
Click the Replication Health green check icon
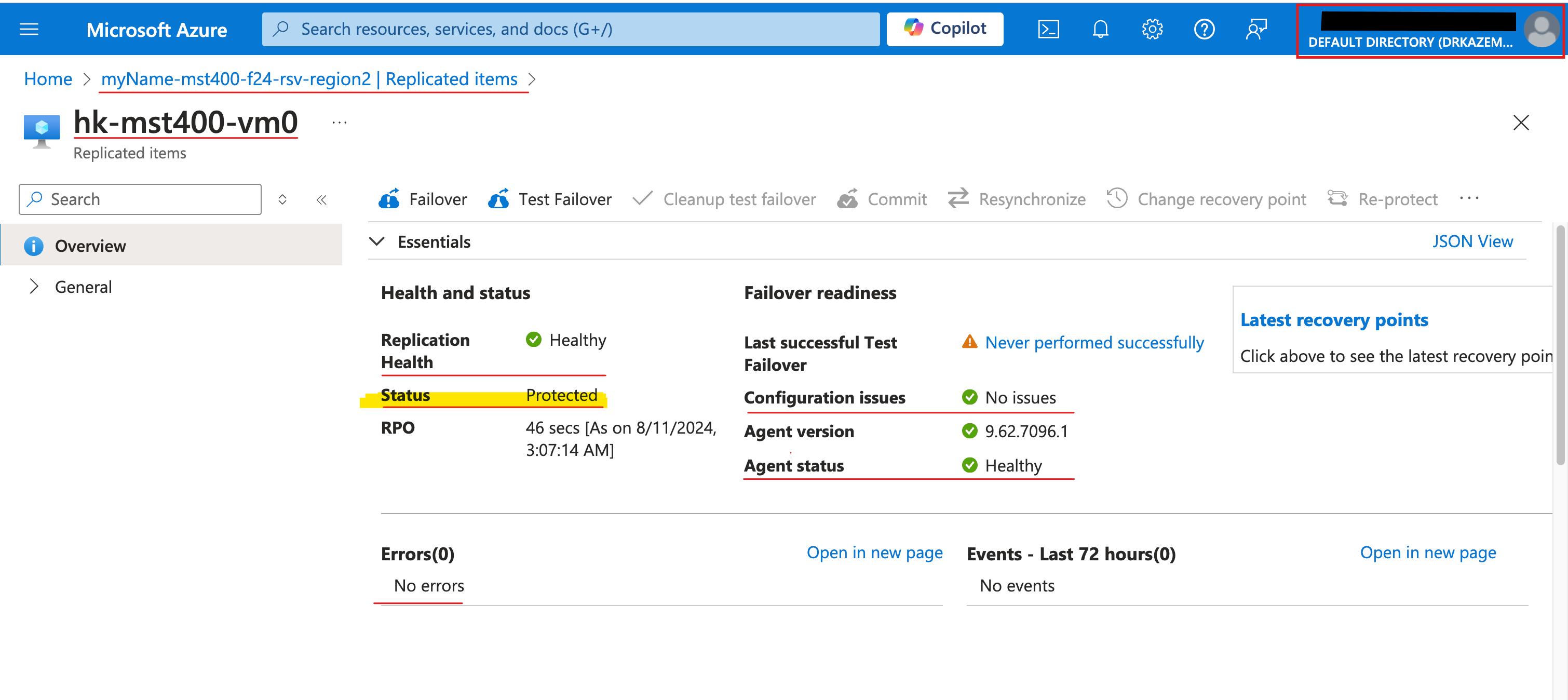pos(533,339)
